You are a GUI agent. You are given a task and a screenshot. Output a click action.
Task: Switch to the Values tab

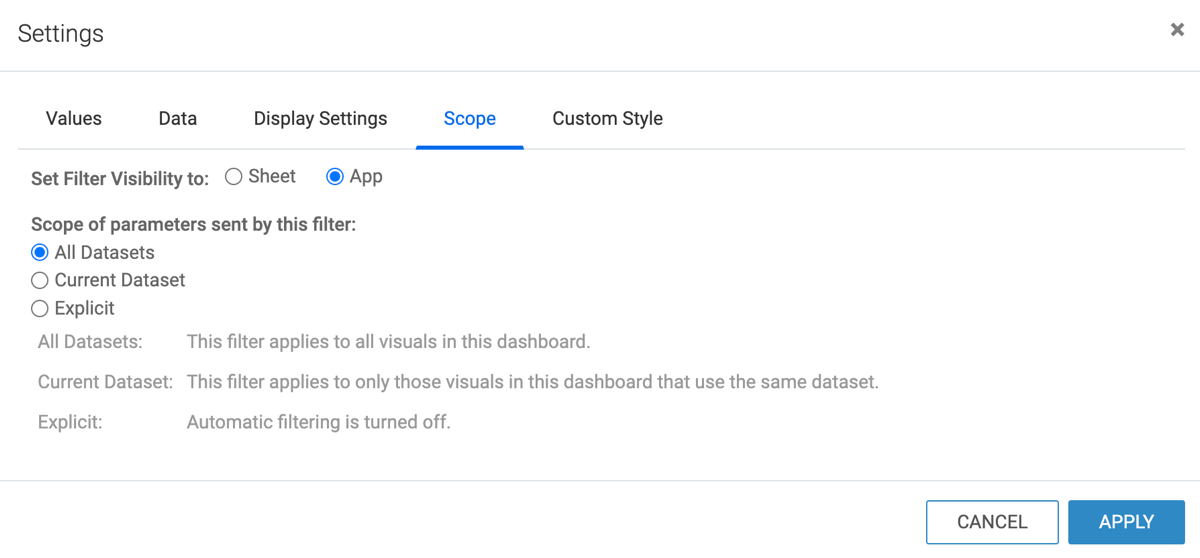pos(74,118)
